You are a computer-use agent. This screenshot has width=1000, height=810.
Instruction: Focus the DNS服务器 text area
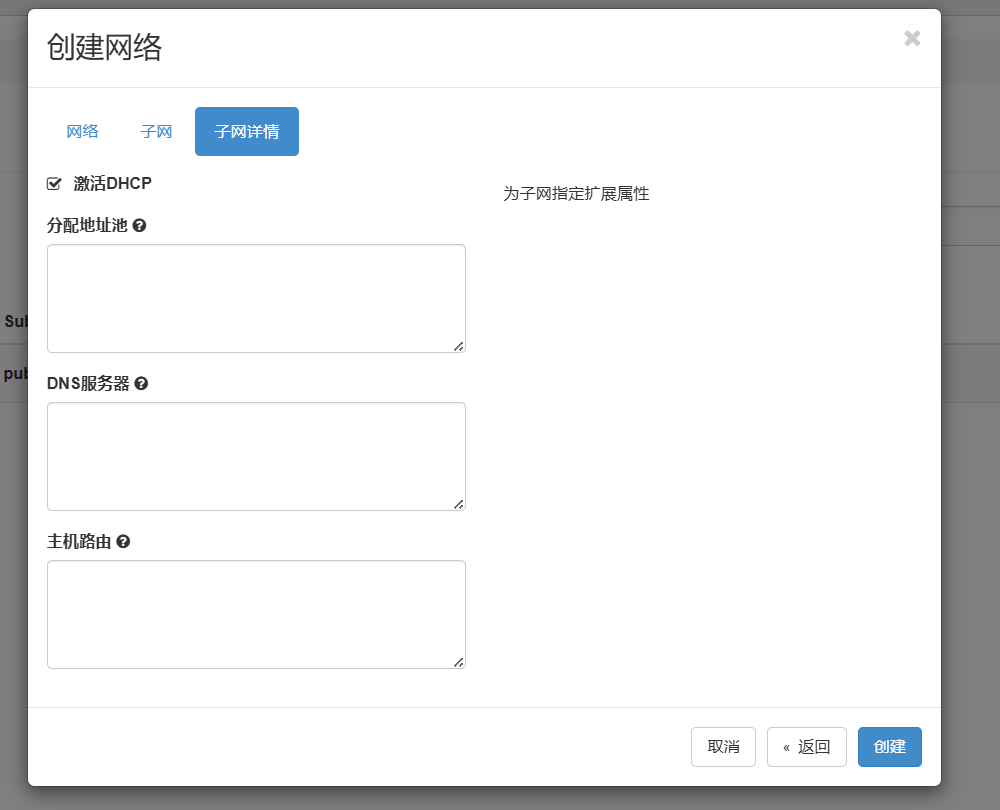coord(256,456)
